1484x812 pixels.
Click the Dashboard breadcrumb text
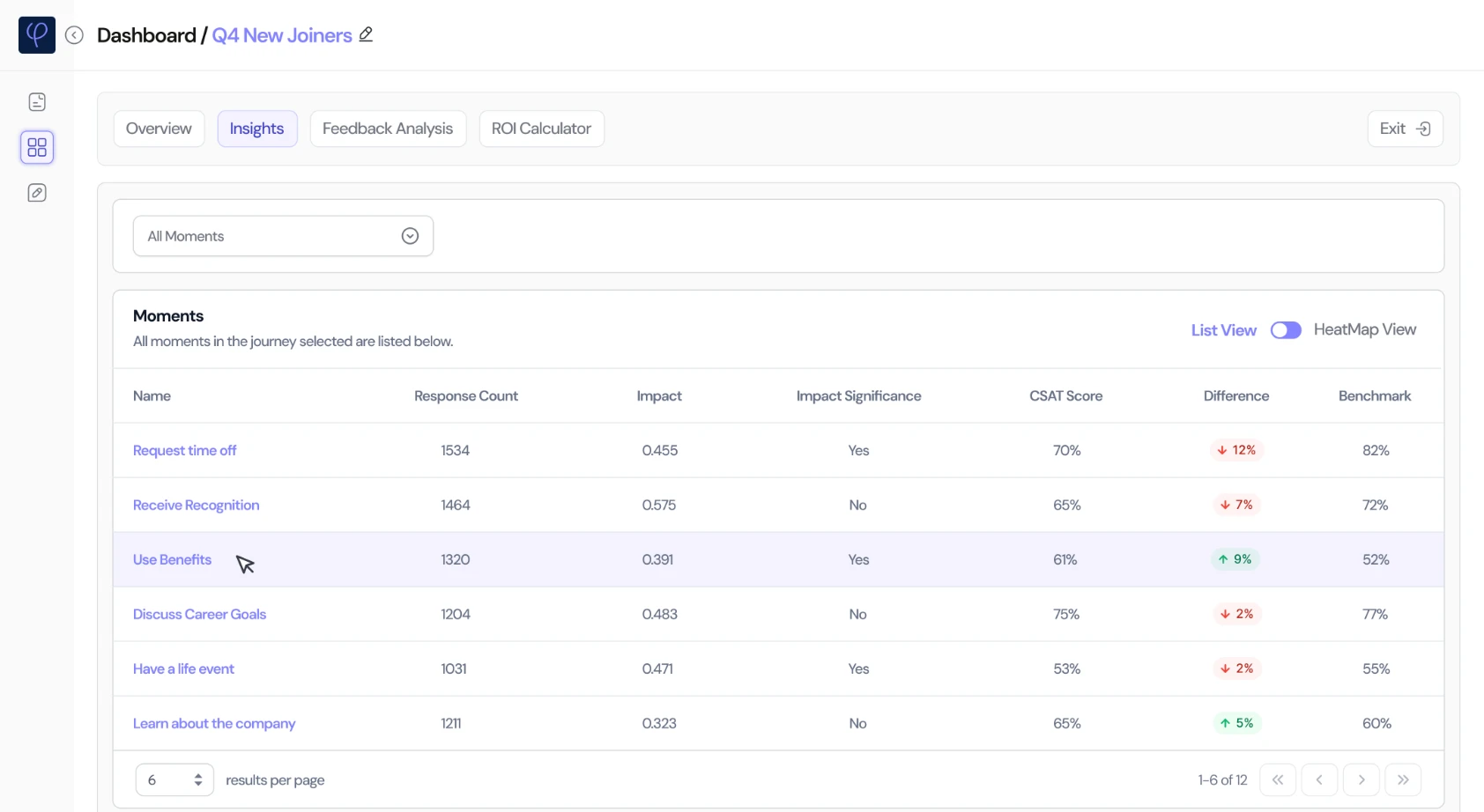pyautogui.click(x=146, y=35)
